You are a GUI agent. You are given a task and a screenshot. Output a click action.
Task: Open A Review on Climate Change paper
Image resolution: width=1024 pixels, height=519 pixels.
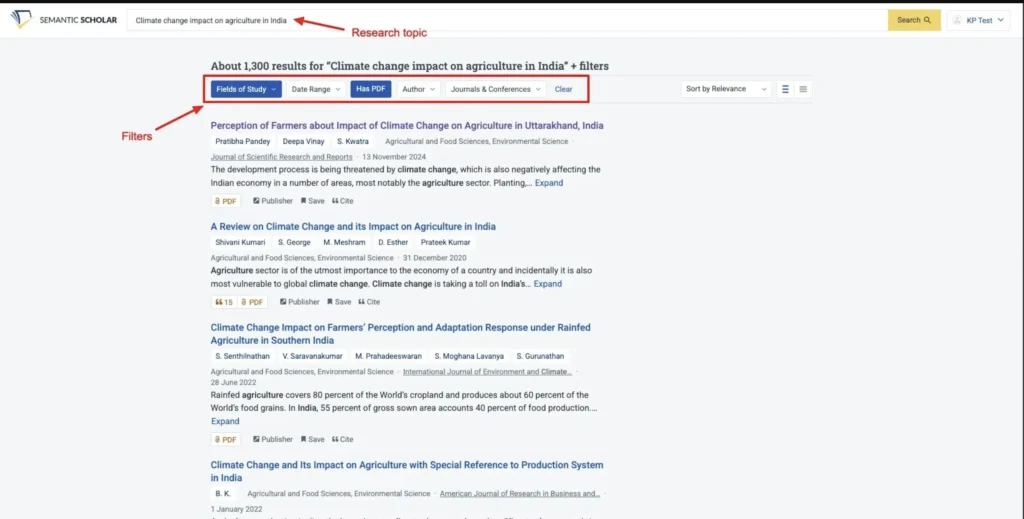[x=353, y=227]
